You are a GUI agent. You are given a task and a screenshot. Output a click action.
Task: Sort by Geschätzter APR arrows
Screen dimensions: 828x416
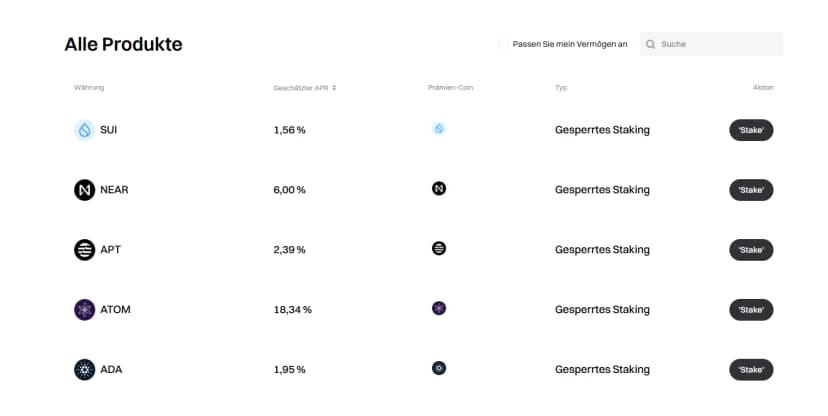[x=334, y=88]
